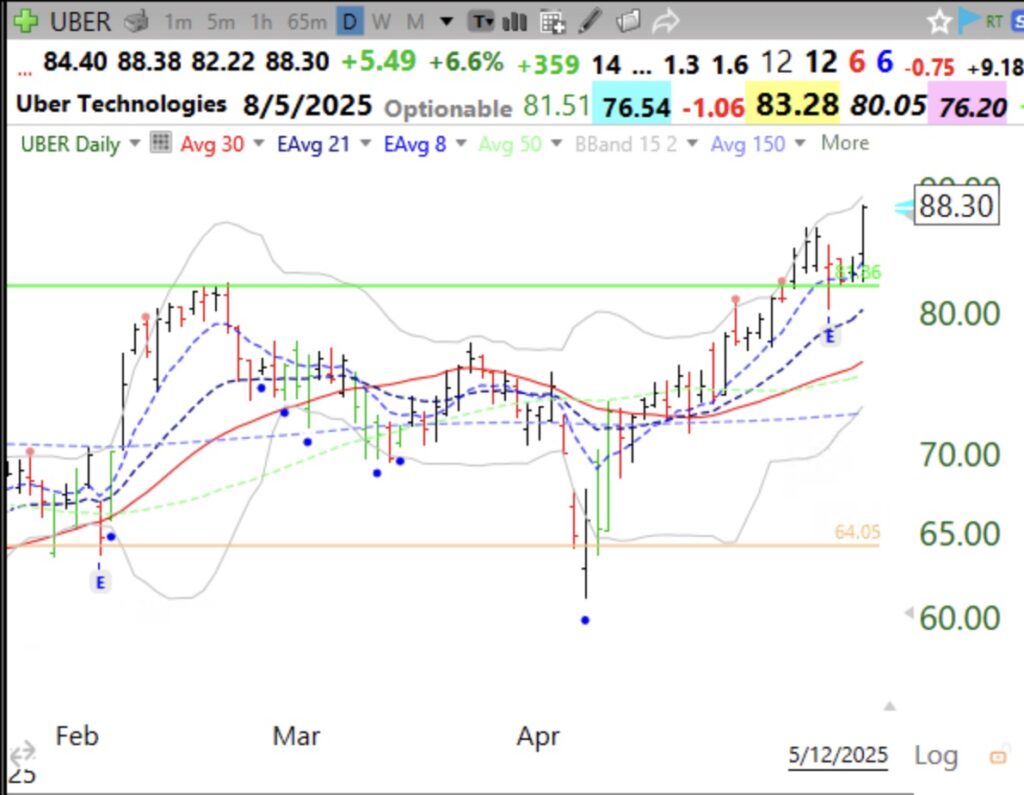Click the share chart arrow icon
This screenshot has height=795, width=1024.
click(665, 21)
